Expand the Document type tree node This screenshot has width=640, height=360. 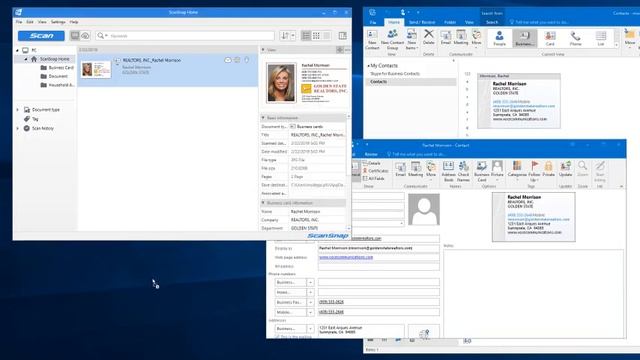17,110
